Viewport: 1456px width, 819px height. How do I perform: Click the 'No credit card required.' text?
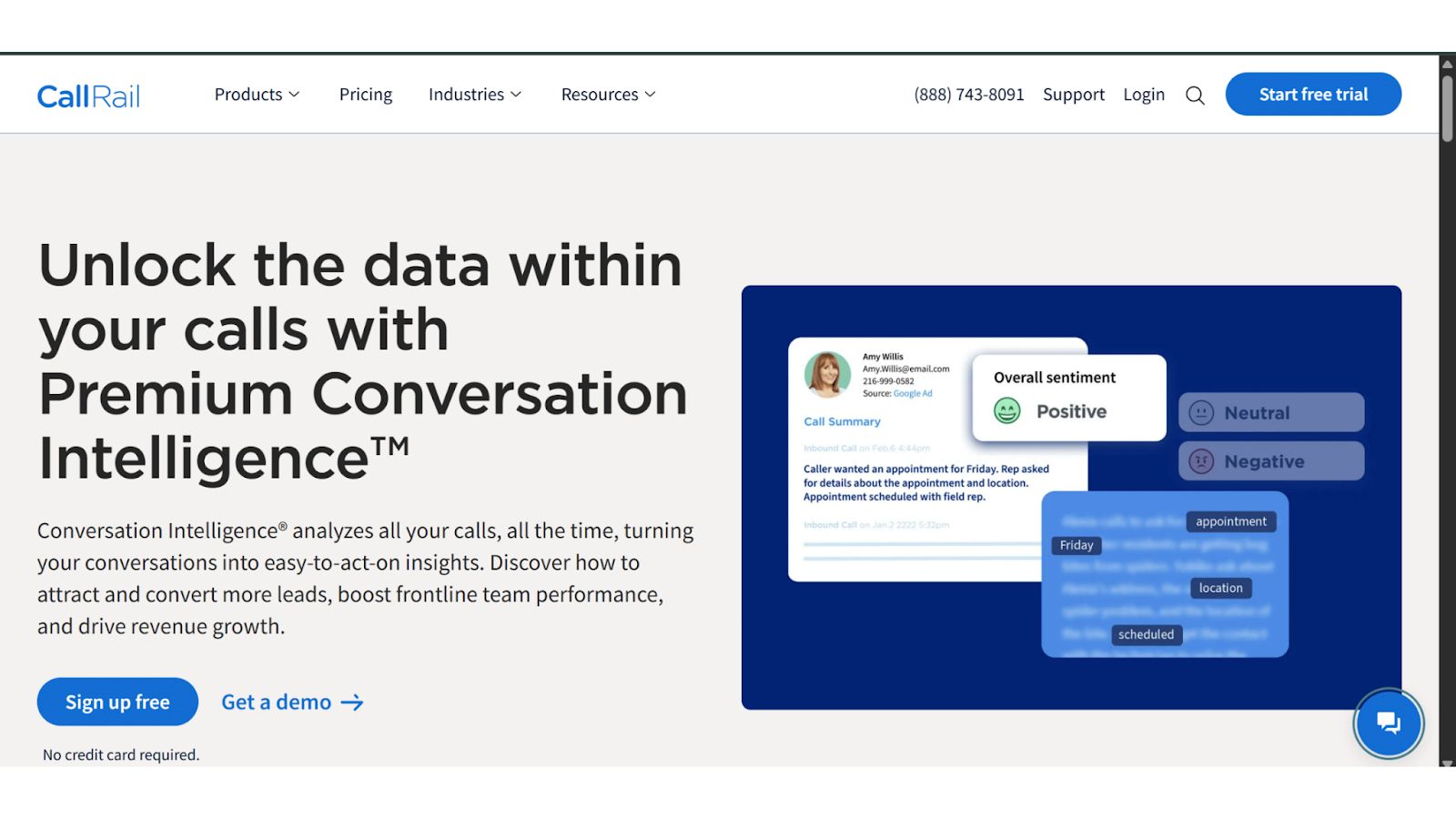(x=121, y=755)
